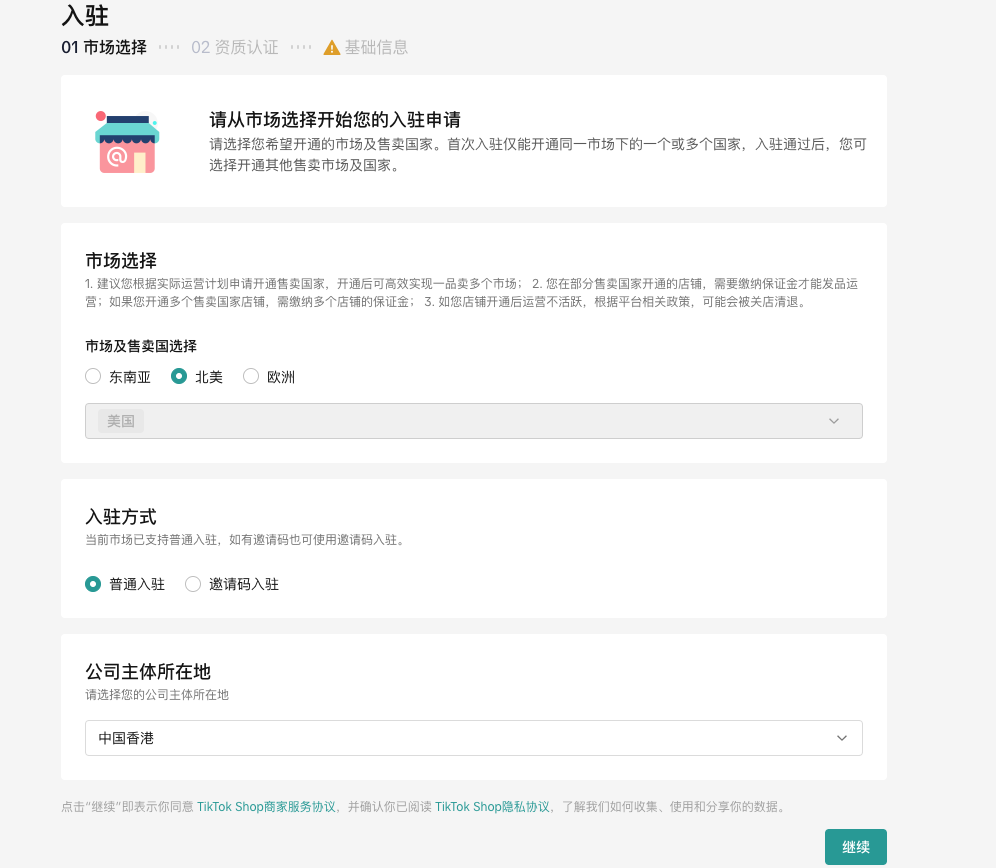Viewport: 996px width, 868px height.
Task: Expand the country selector under 市场及售卖国选择
Action: tap(474, 420)
